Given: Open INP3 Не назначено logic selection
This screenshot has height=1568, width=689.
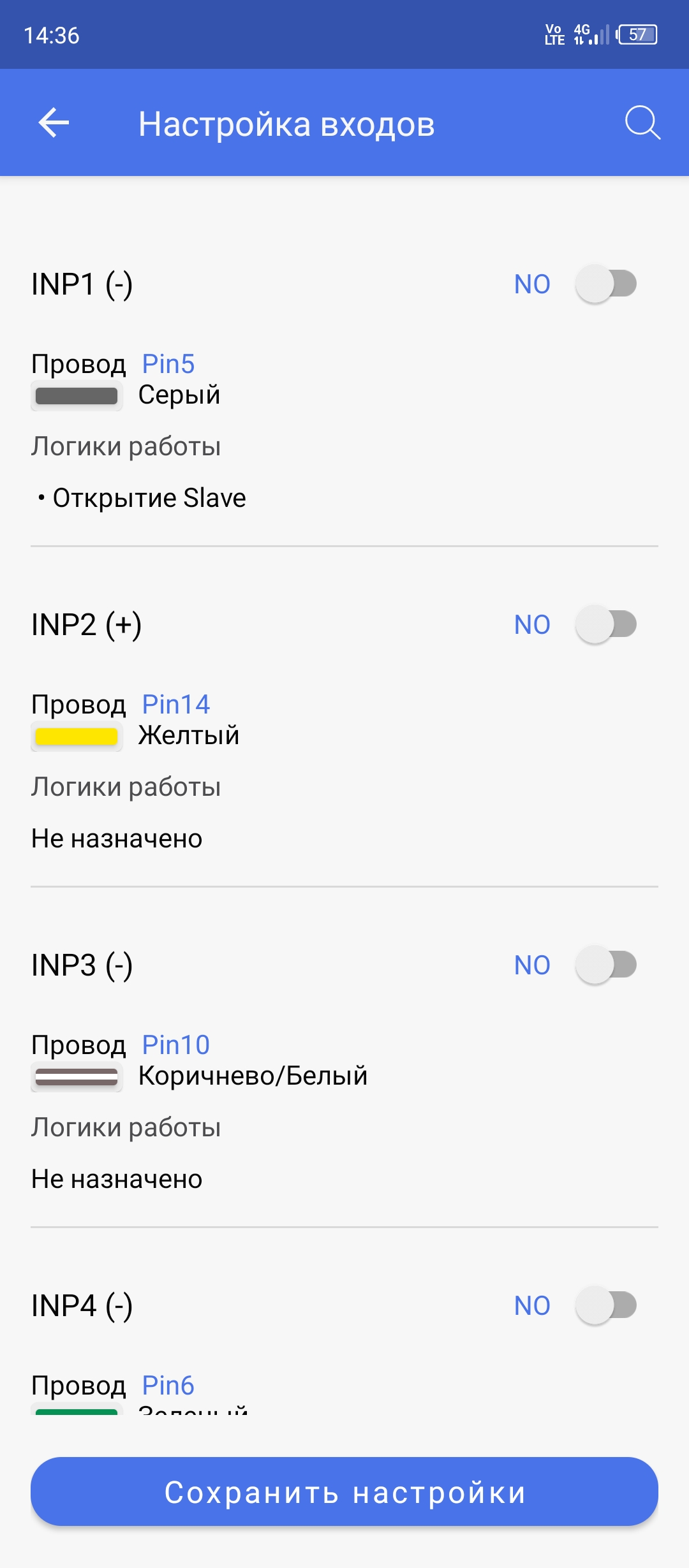Looking at the screenshot, I should pos(117,1179).
